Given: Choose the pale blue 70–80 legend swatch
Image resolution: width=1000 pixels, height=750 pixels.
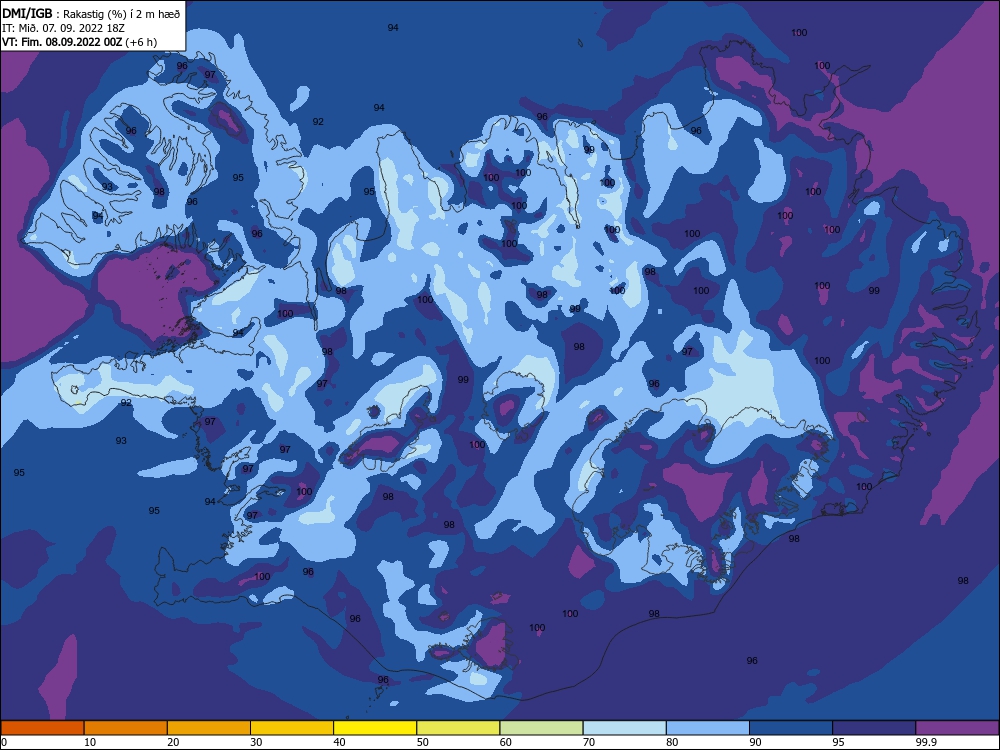Looking at the screenshot, I should click(625, 728).
